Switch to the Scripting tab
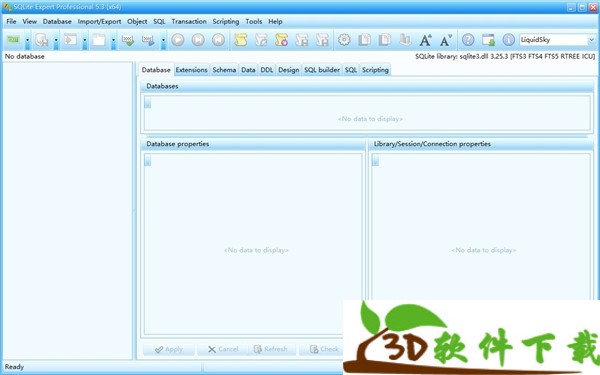The width and height of the screenshot is (600, 375). point(375,70)
